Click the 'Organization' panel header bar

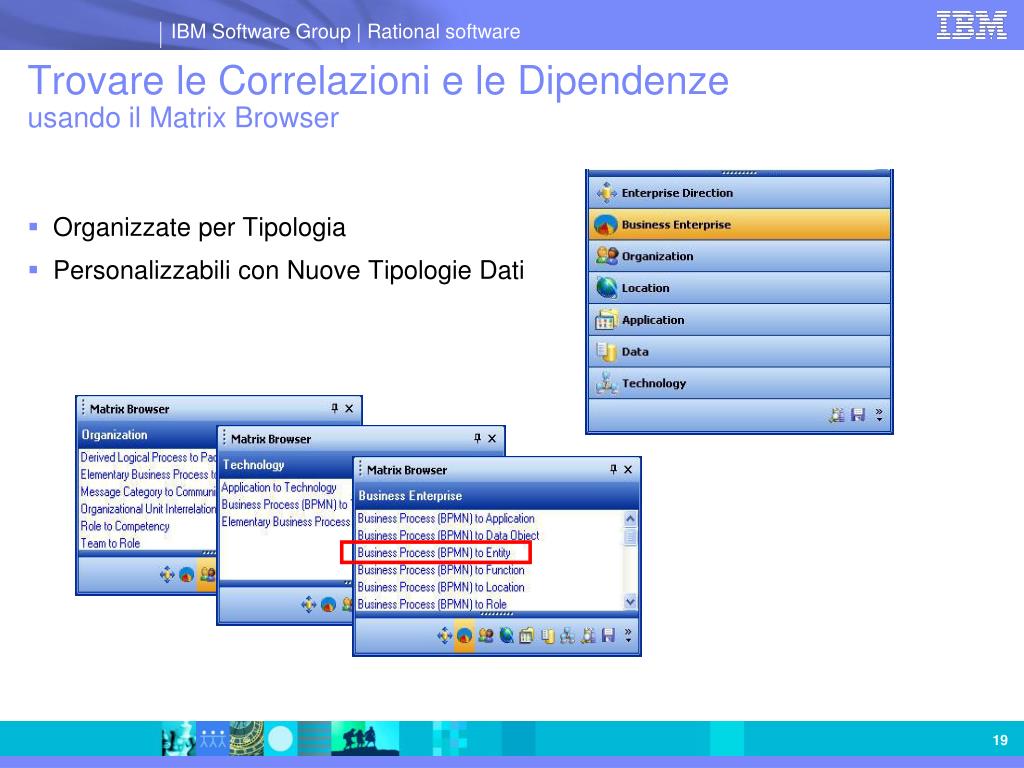[148, 435]
